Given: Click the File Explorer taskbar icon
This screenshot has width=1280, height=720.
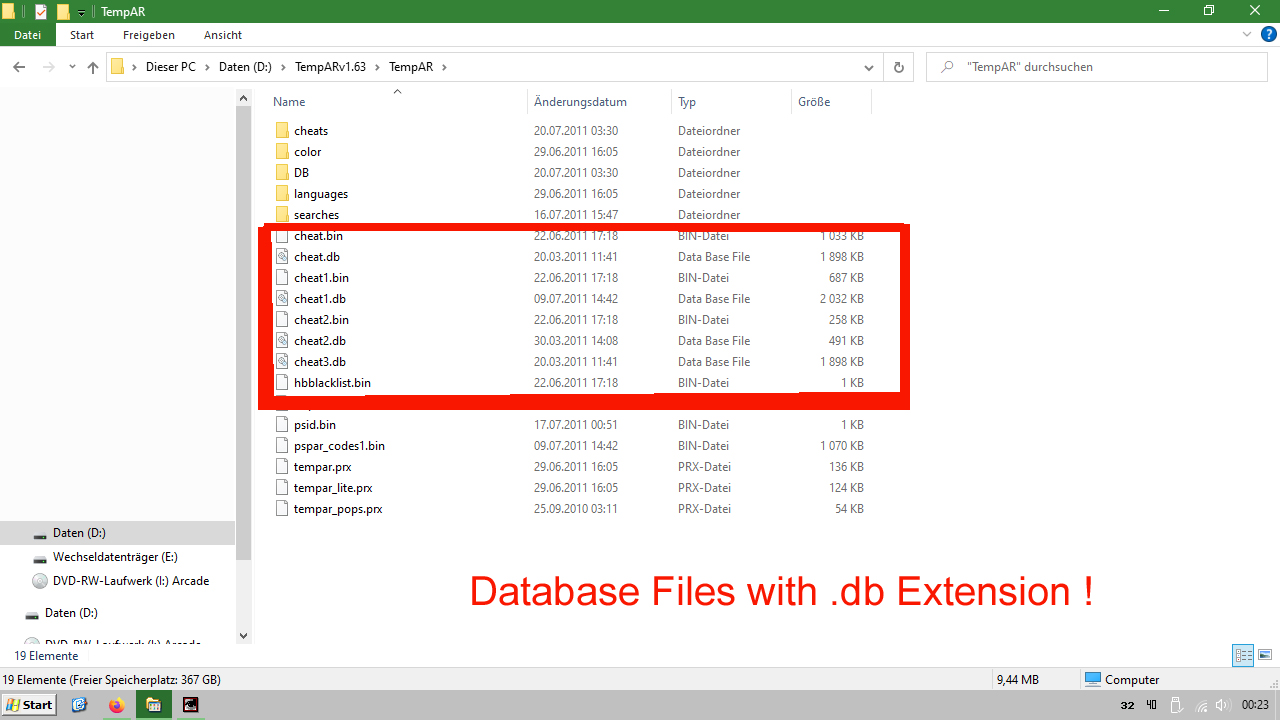Looking at the screenshot, I should tap(153, 705).
